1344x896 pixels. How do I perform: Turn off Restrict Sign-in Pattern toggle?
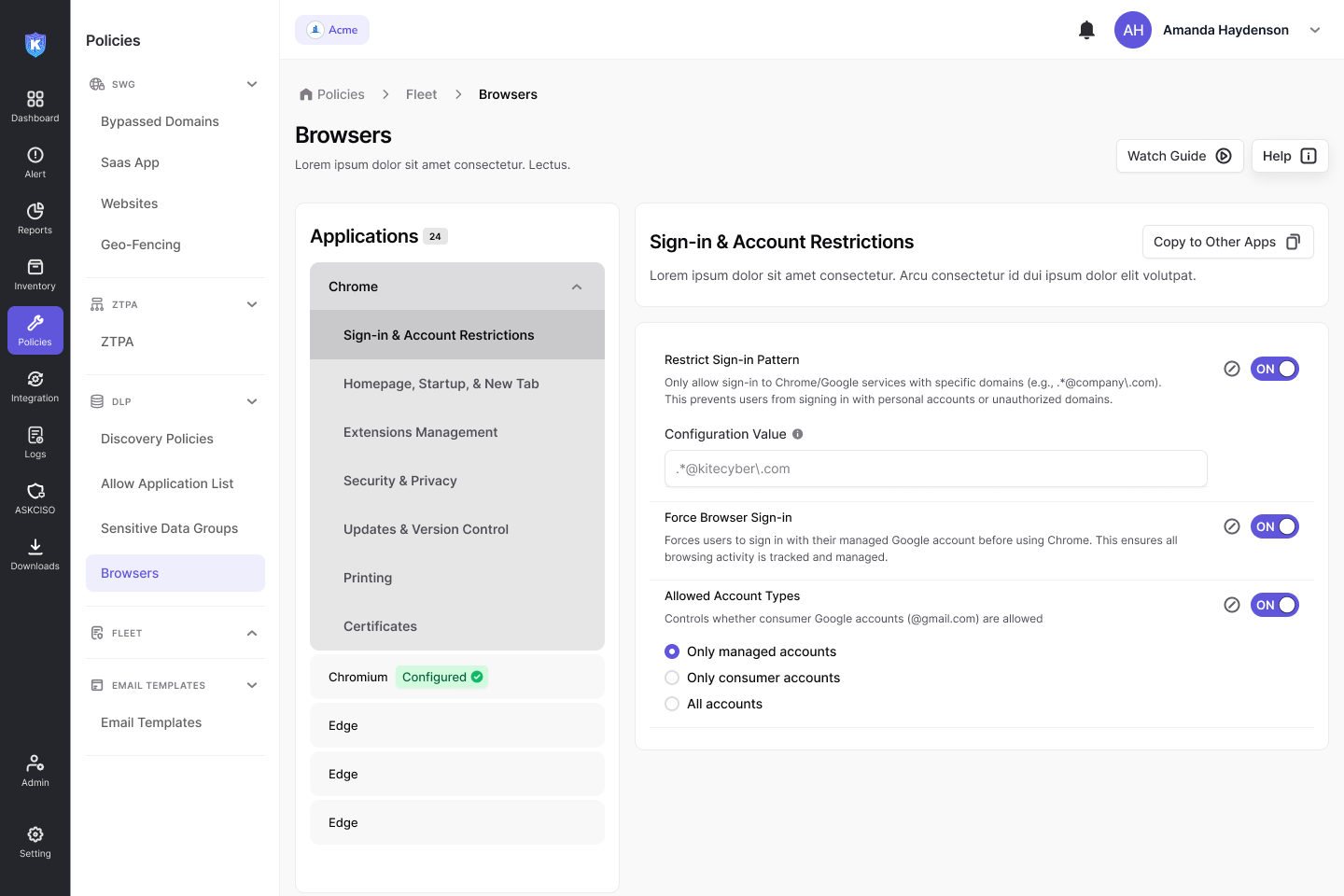tap(1274, 369)
